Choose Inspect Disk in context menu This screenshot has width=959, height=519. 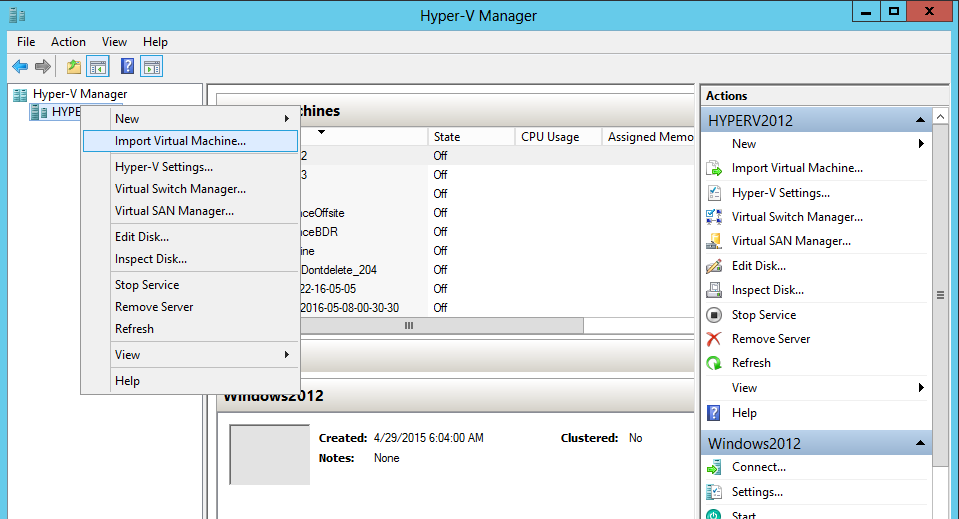point(190,259)
